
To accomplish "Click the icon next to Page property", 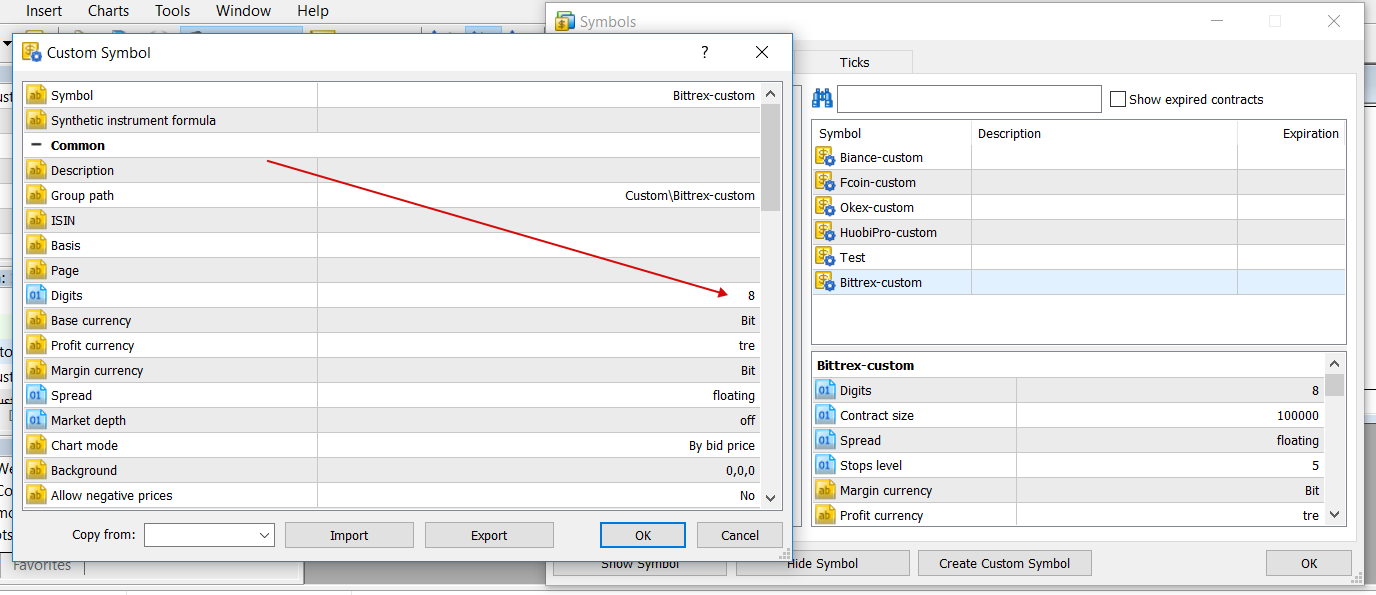I will 36,270.
